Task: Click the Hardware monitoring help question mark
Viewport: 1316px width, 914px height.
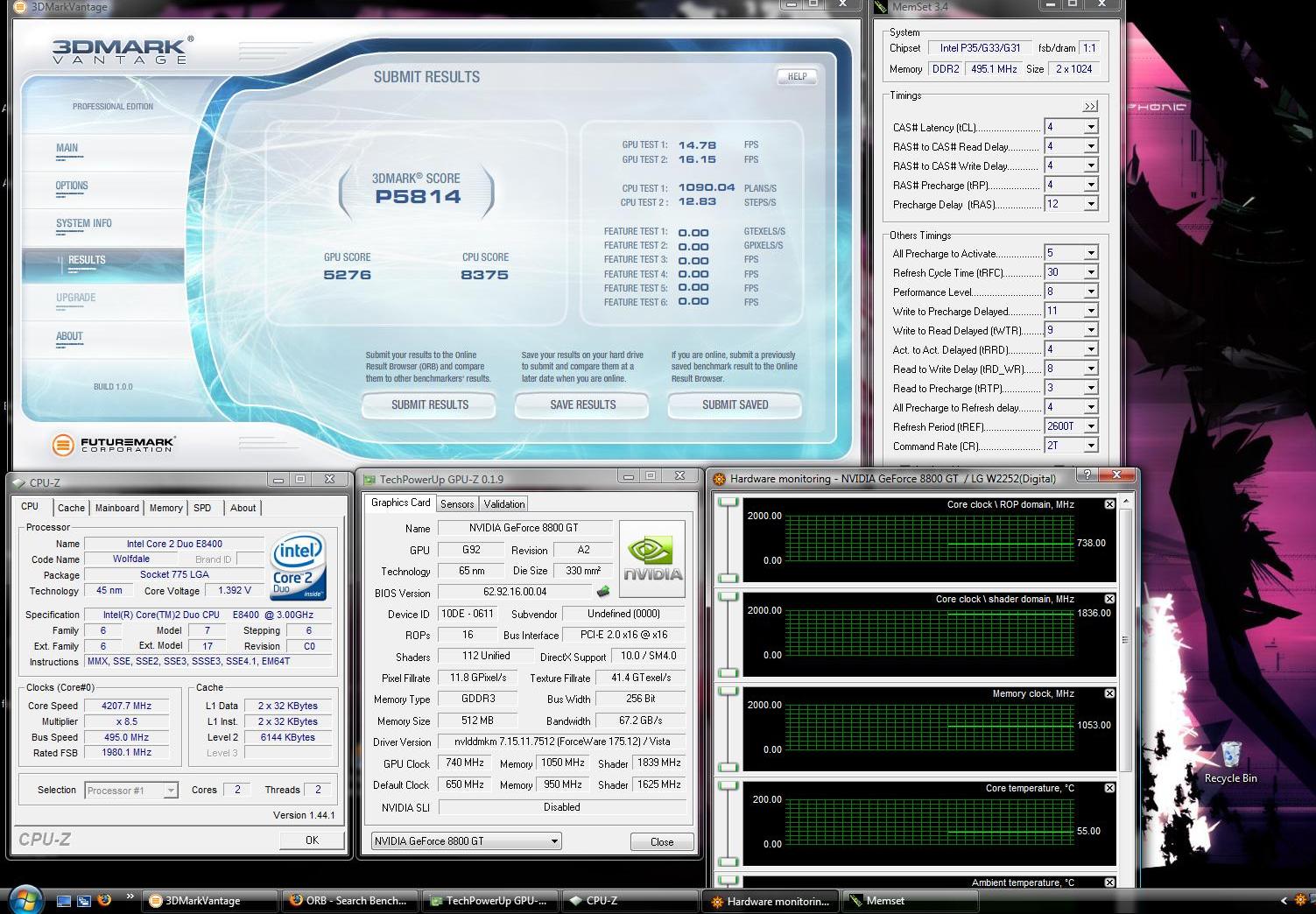Action: (1087, 475)
